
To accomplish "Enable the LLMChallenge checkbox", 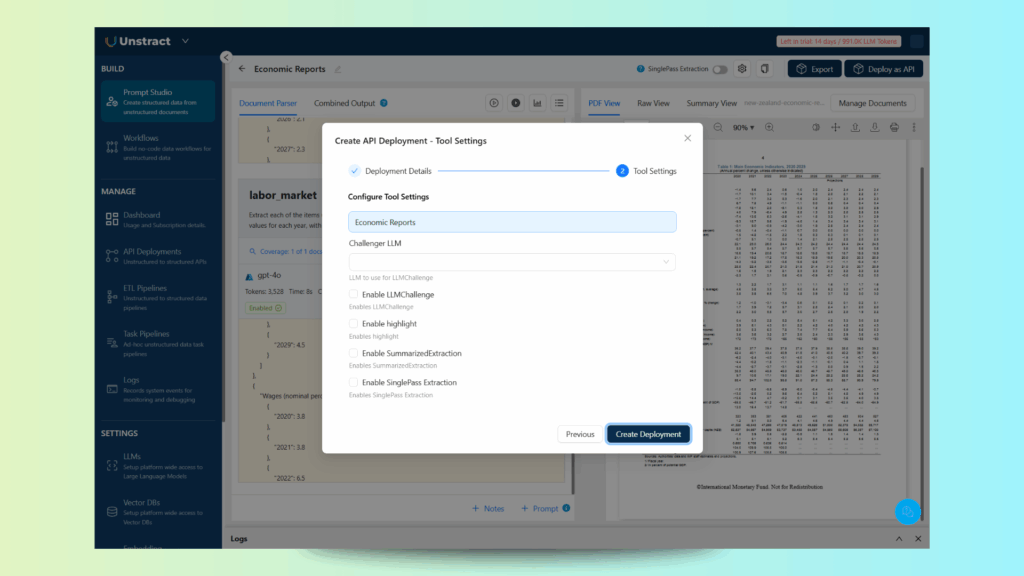I will (x=353, y=294).
